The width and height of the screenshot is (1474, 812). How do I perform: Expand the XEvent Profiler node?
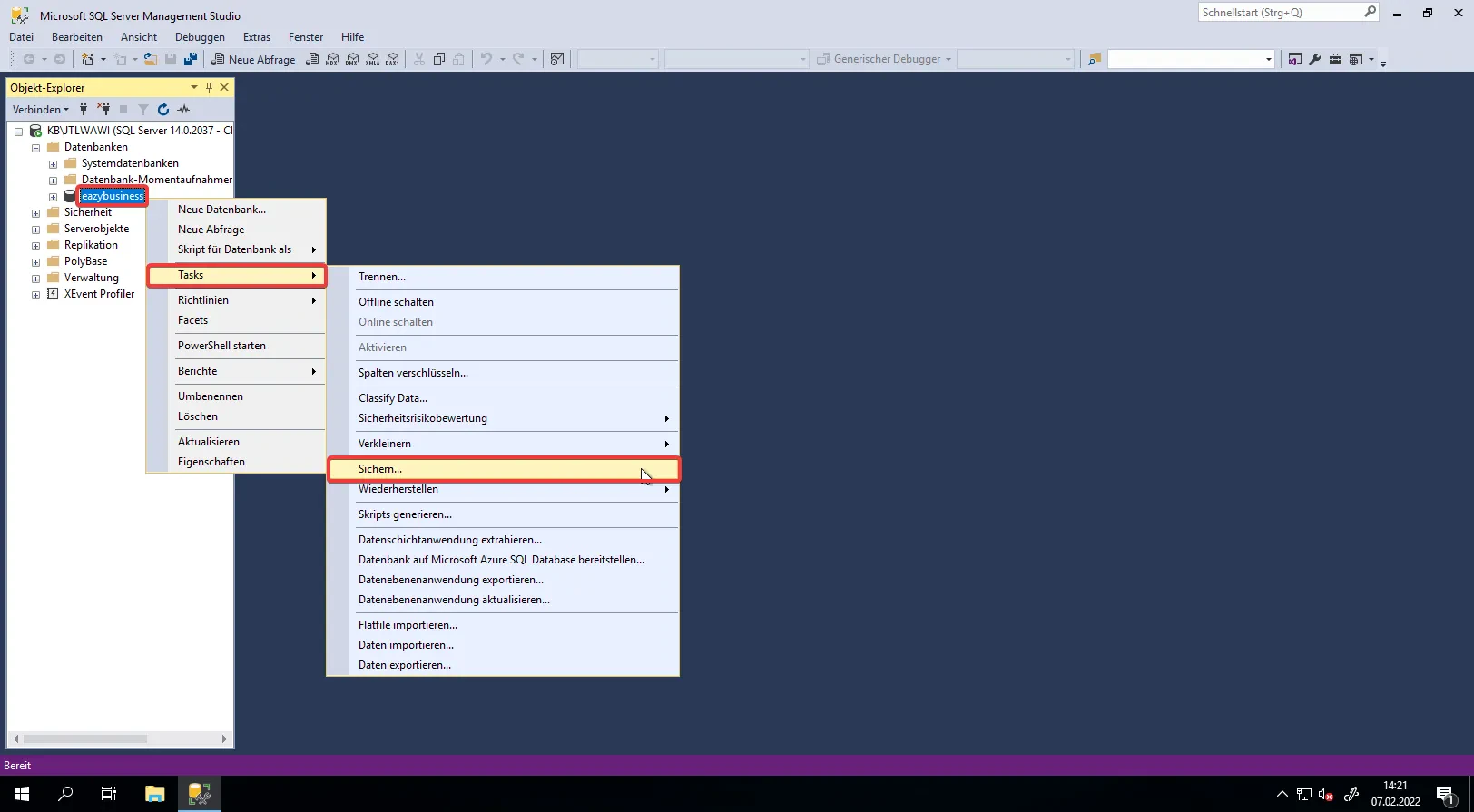[35, 294]
